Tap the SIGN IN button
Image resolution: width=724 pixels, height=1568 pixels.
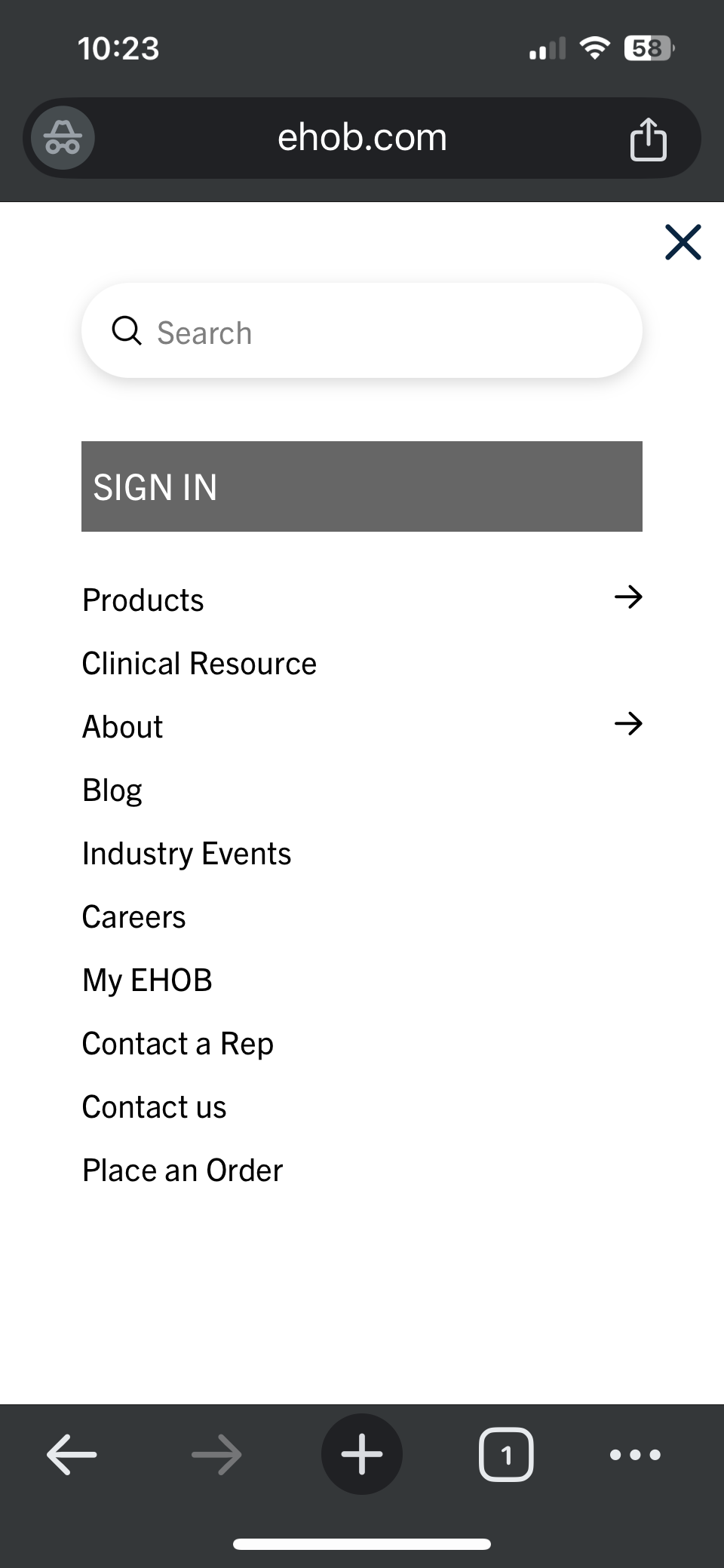[x=362, y=486]
